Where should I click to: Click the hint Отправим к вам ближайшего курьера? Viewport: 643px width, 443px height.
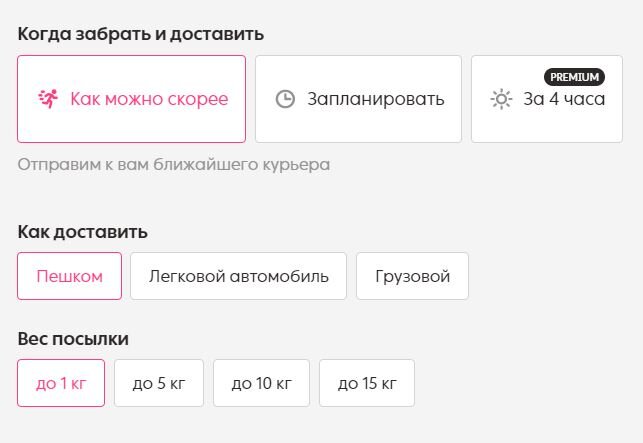click(x=174, y=165)
